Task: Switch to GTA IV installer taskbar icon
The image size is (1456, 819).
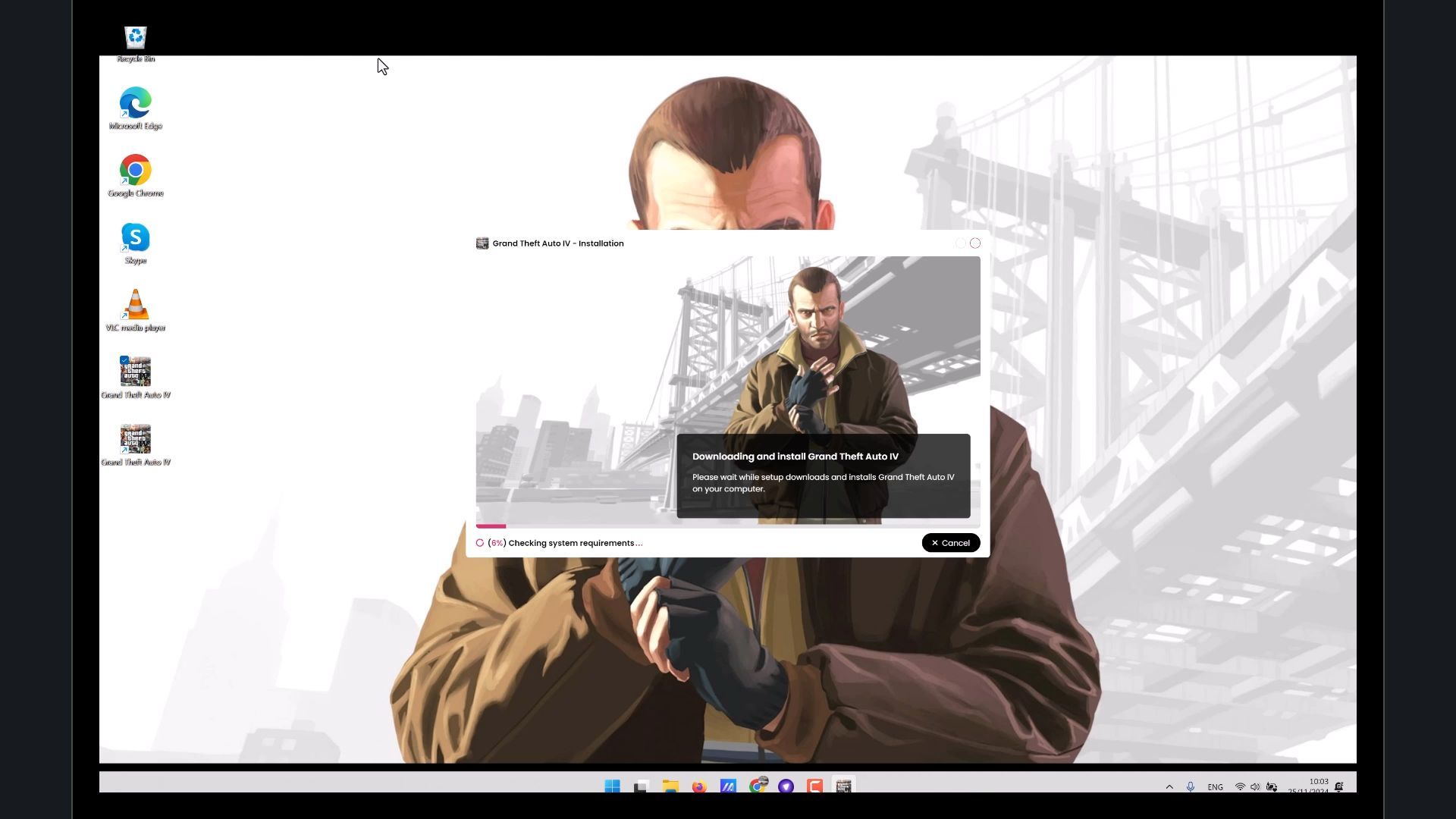Action: coord(844,786)
